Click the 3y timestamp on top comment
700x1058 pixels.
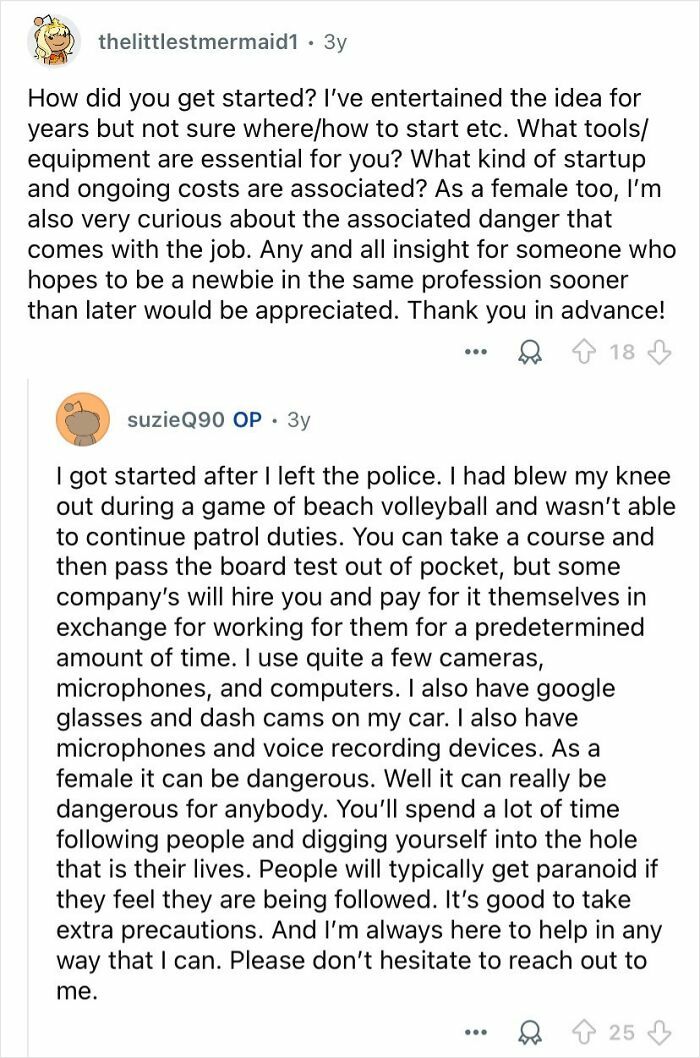335,42
